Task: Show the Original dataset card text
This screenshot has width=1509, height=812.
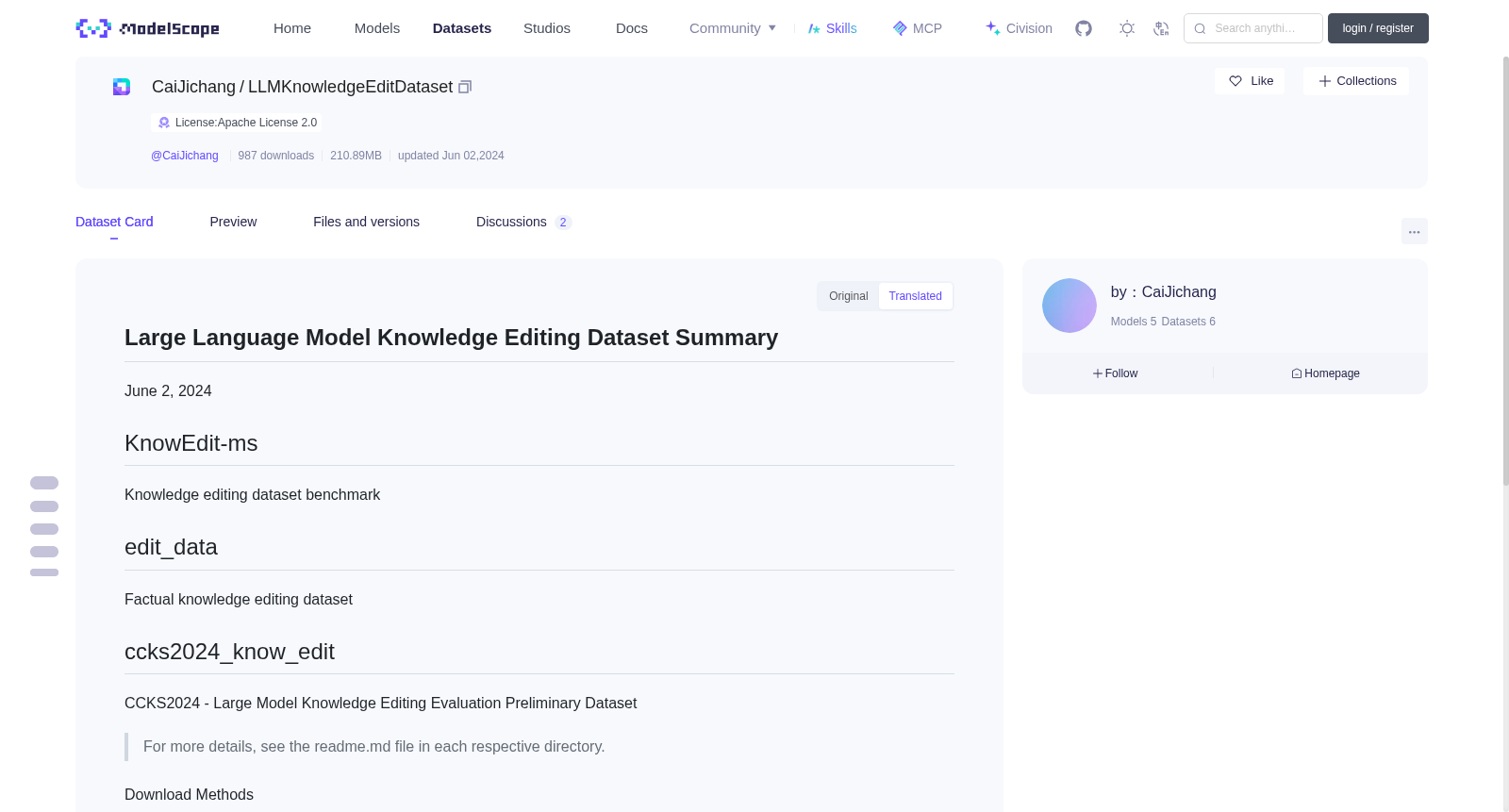Action: pos(849,296)
